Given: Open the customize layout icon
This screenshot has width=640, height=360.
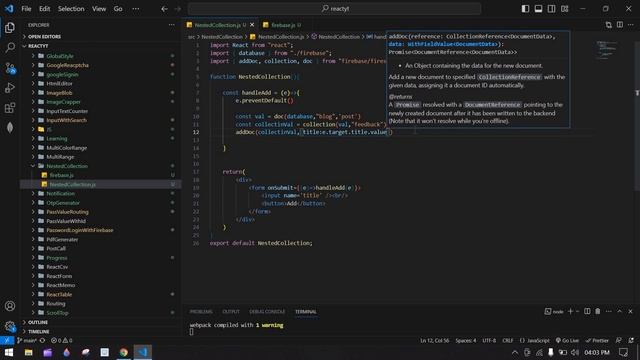Looking at the screenshot, I should click(564, 9).
